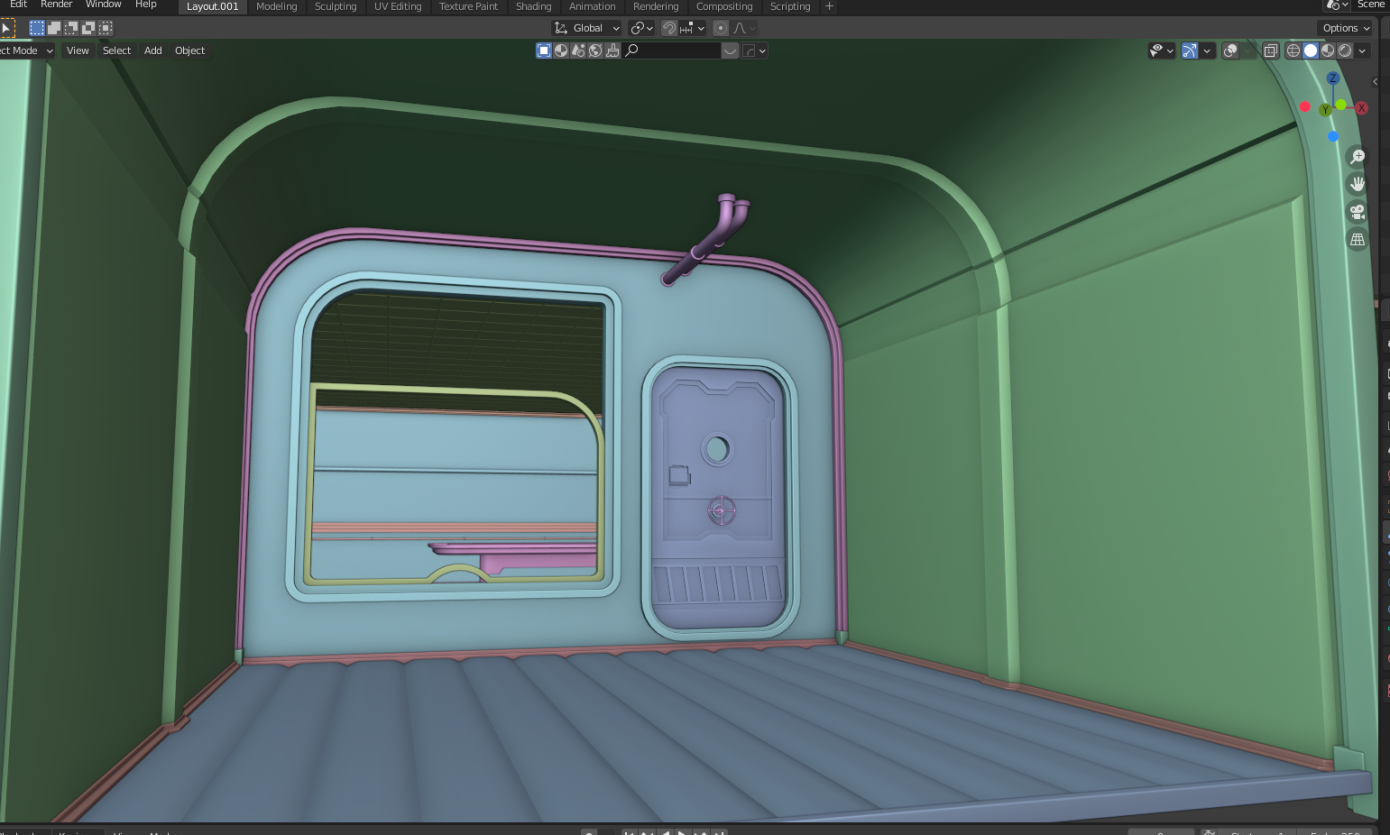Toggle X-Ray view button
The height and width of the screenshot is (835, 1390).
click(1271, 51)
